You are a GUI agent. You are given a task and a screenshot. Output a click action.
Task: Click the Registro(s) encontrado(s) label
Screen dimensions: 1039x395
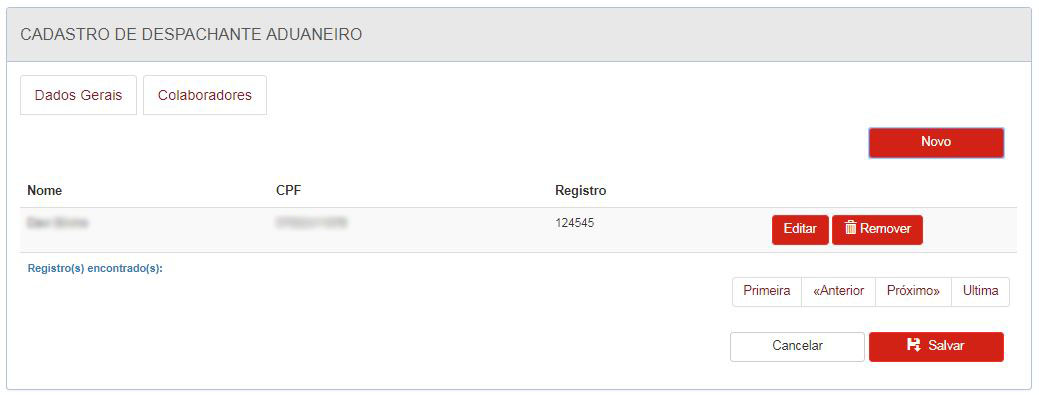click(x=95, y=269)
